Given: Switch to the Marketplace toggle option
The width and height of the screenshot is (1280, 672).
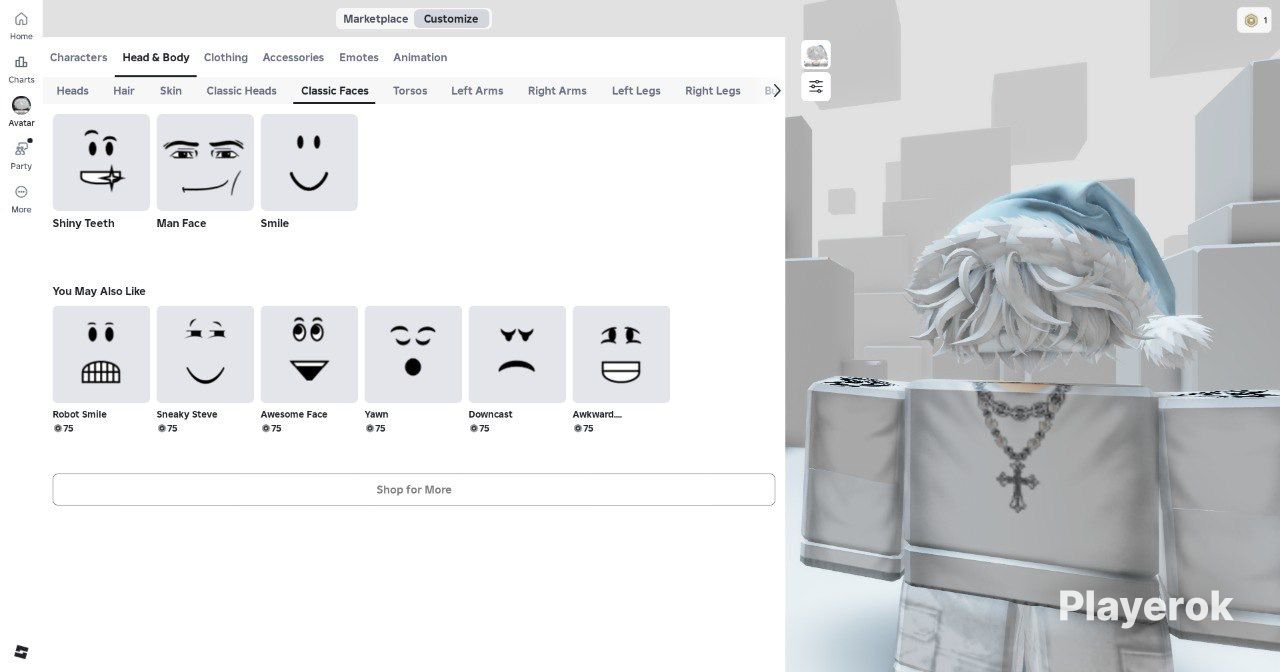Looking at the screenshot, I should pyautogui.click(x=375, y=19).
